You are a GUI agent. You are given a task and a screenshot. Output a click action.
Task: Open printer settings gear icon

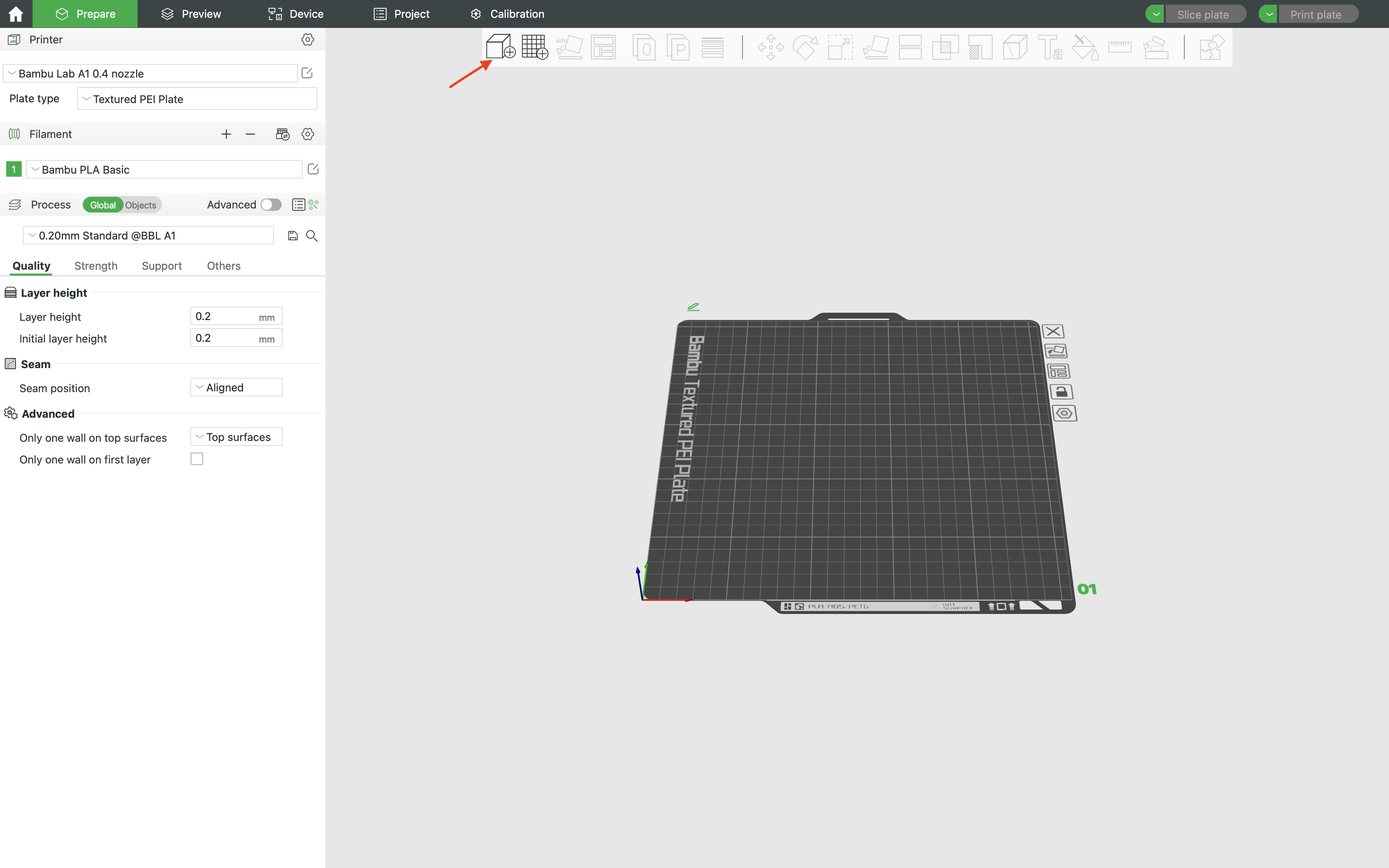coord(308,40)
